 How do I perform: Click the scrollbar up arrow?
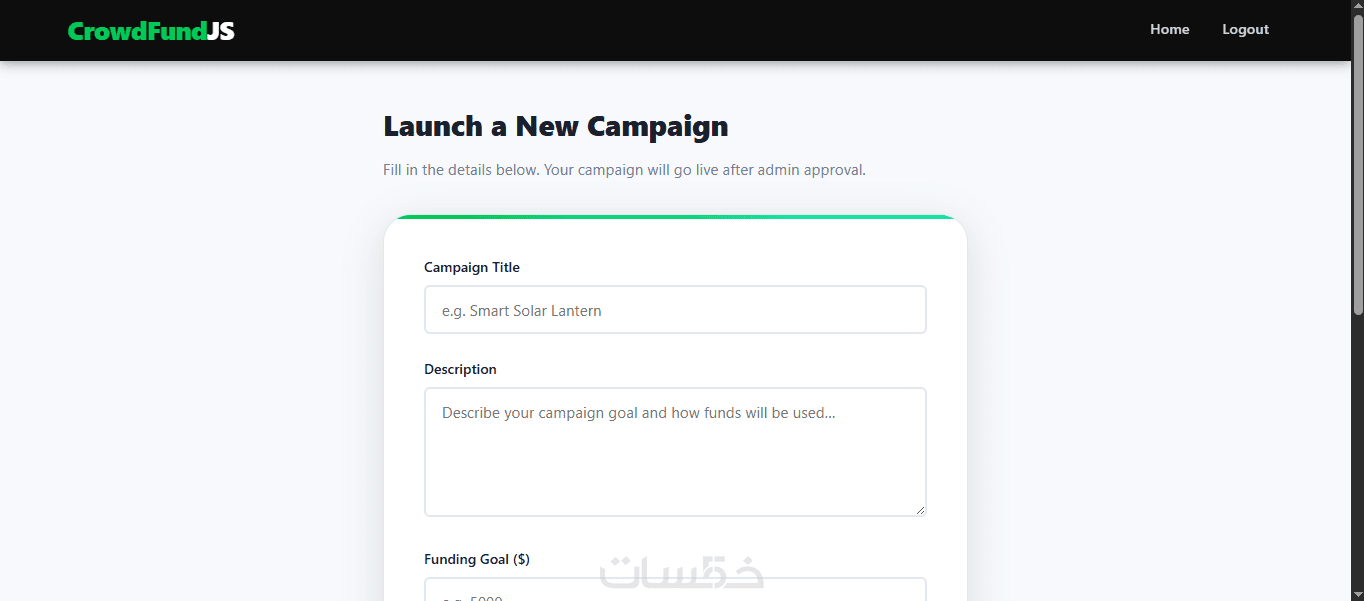1357,7
